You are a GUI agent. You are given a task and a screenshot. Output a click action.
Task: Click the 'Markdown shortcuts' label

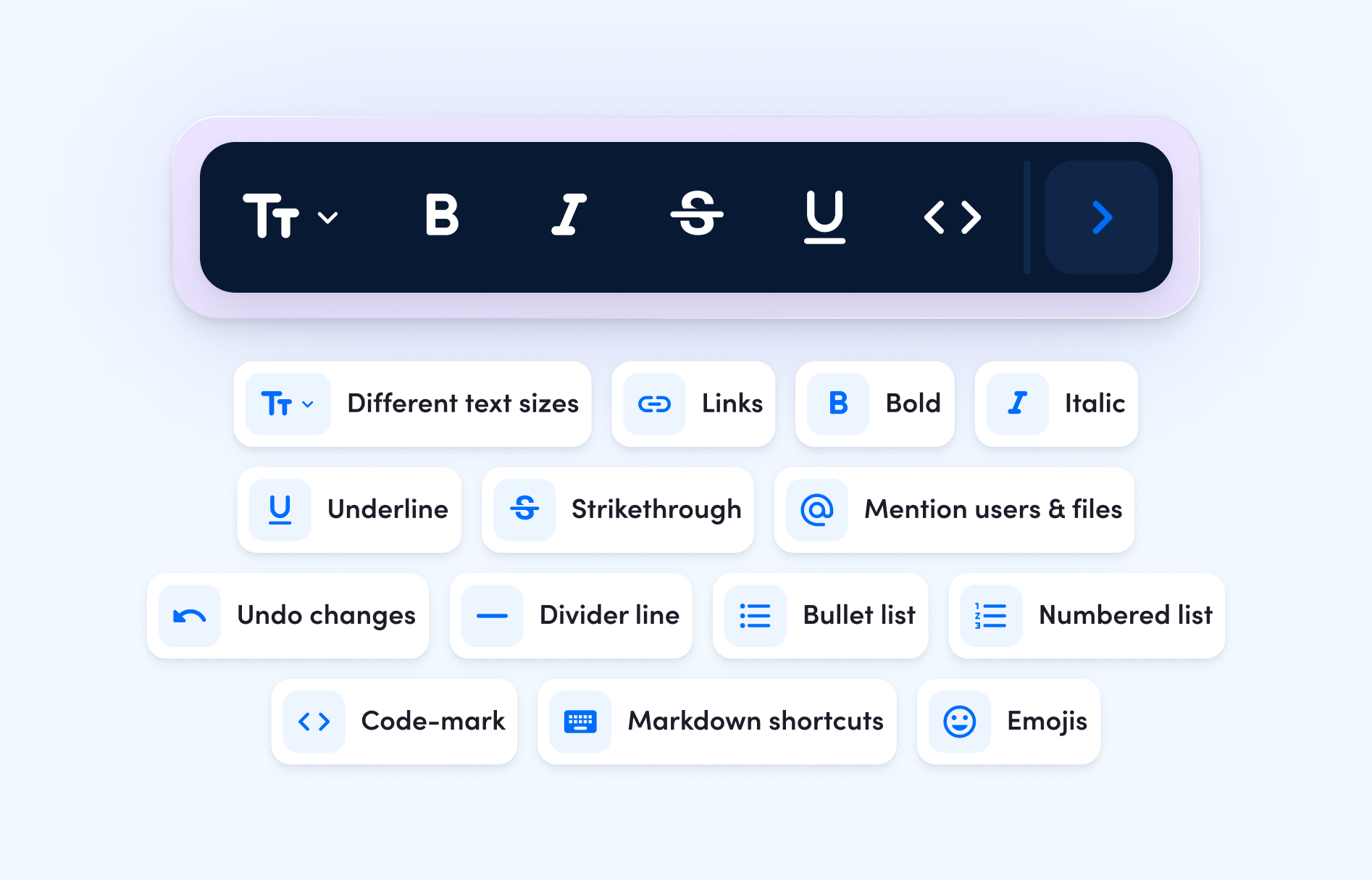click(756, 721)
